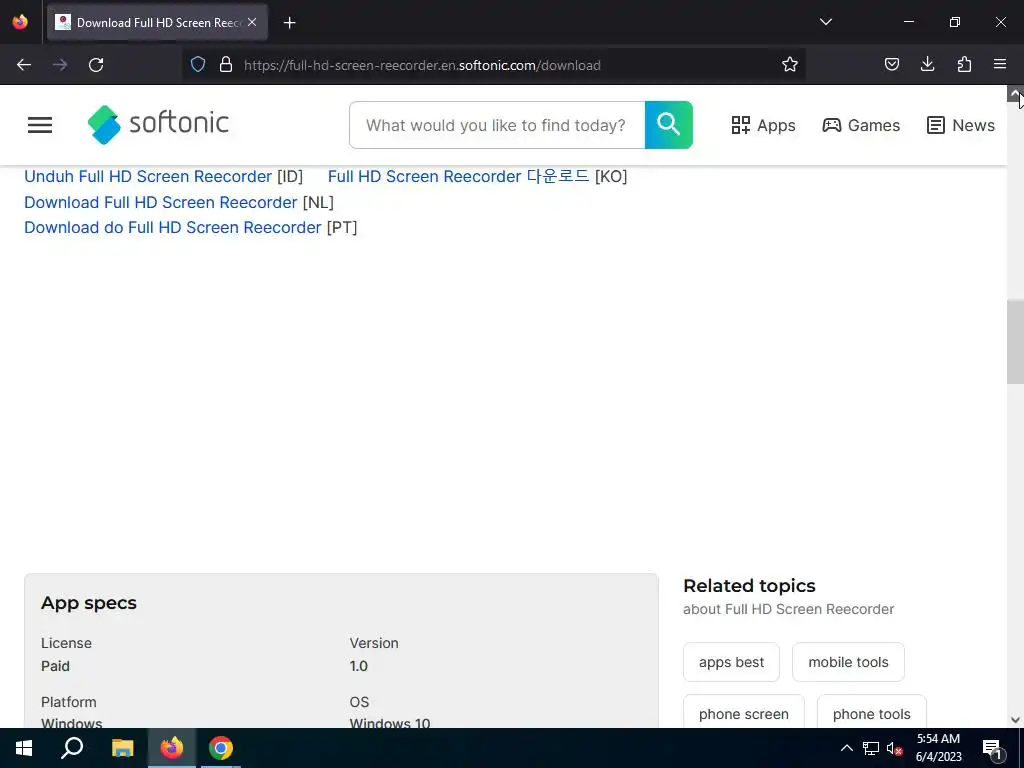Click the App specs heading

[89, 603]
